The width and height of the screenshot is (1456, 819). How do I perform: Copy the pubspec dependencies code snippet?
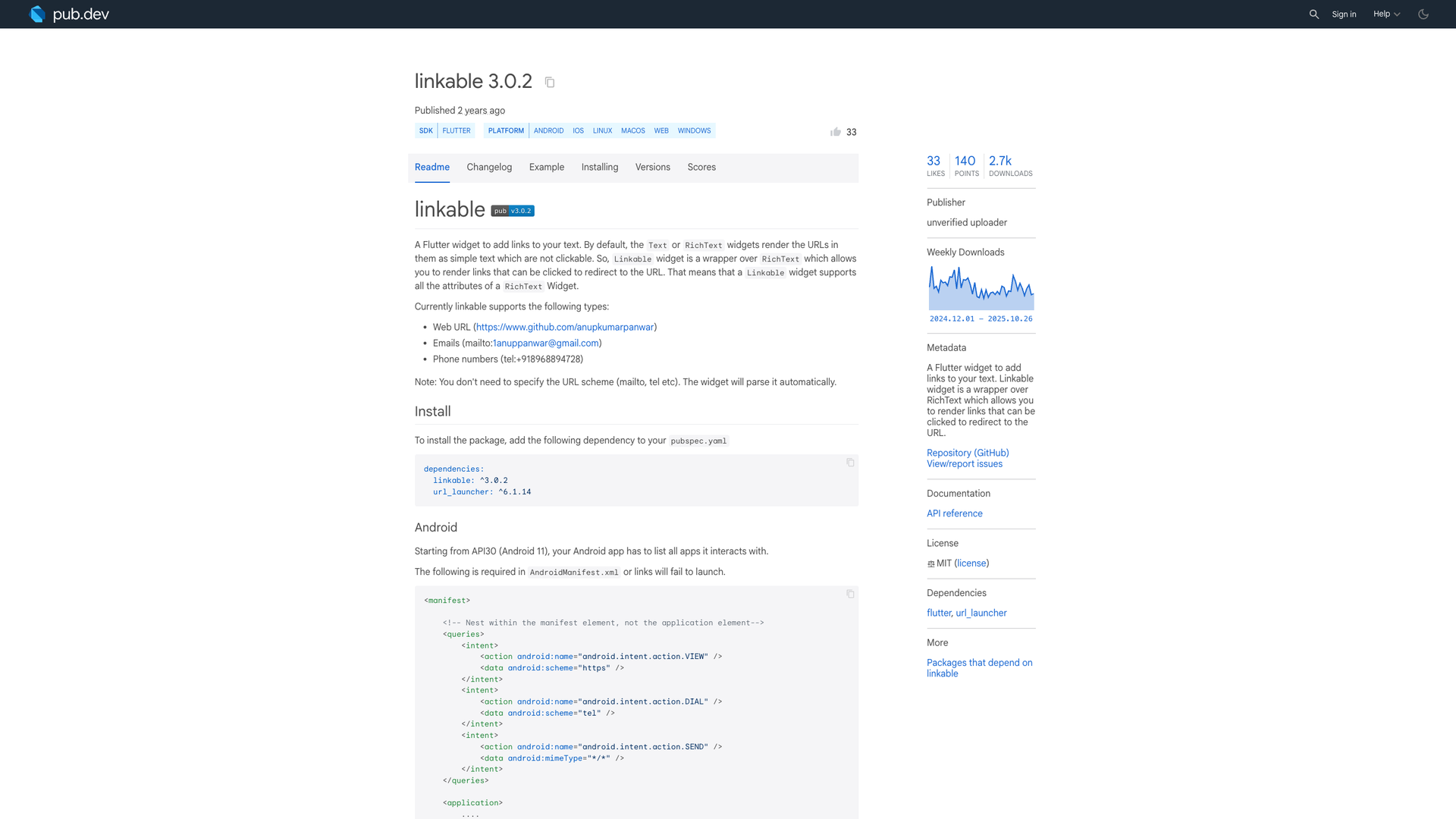tap(850, 463)
